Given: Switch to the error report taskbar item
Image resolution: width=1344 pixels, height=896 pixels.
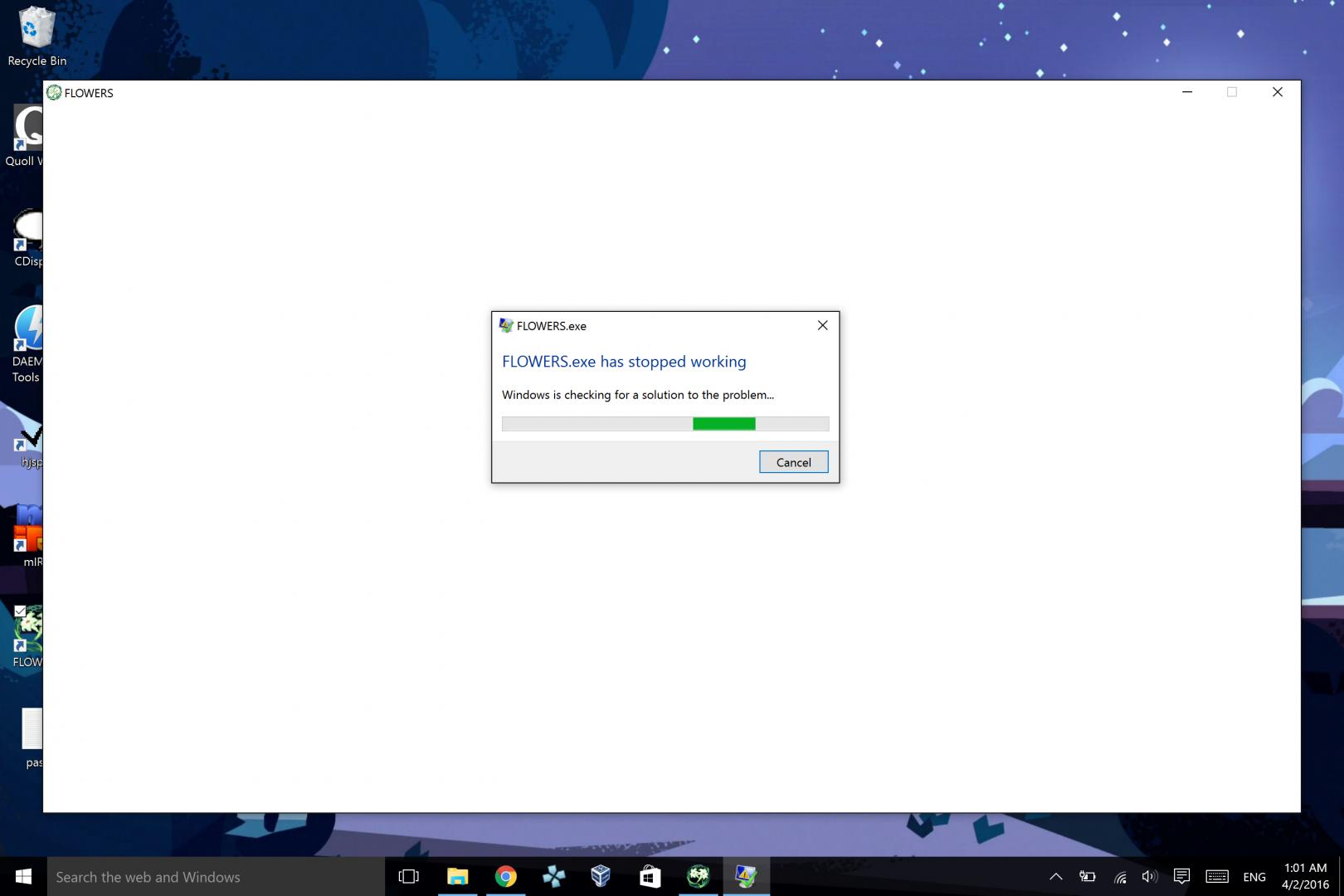Looking at the screenshot, I should coord(746,876).
